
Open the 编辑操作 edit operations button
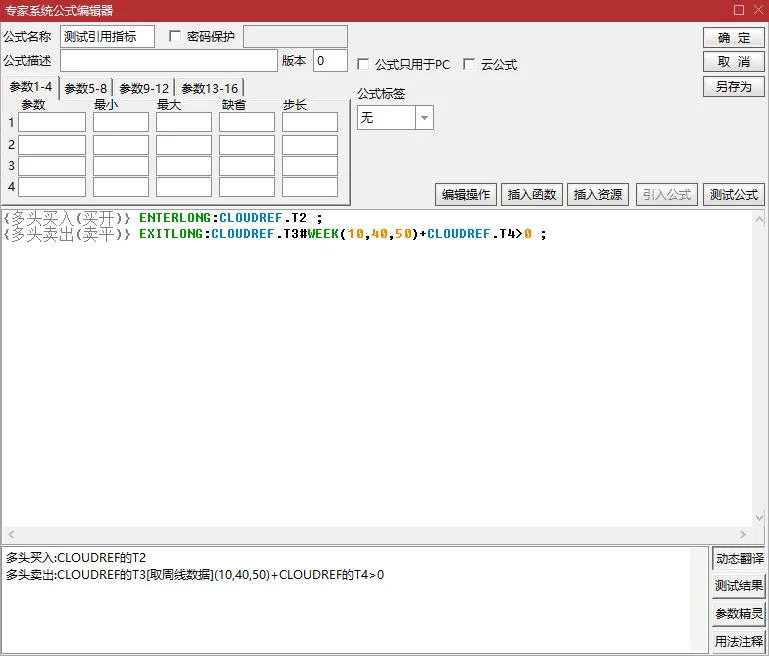tap(466, 195)
